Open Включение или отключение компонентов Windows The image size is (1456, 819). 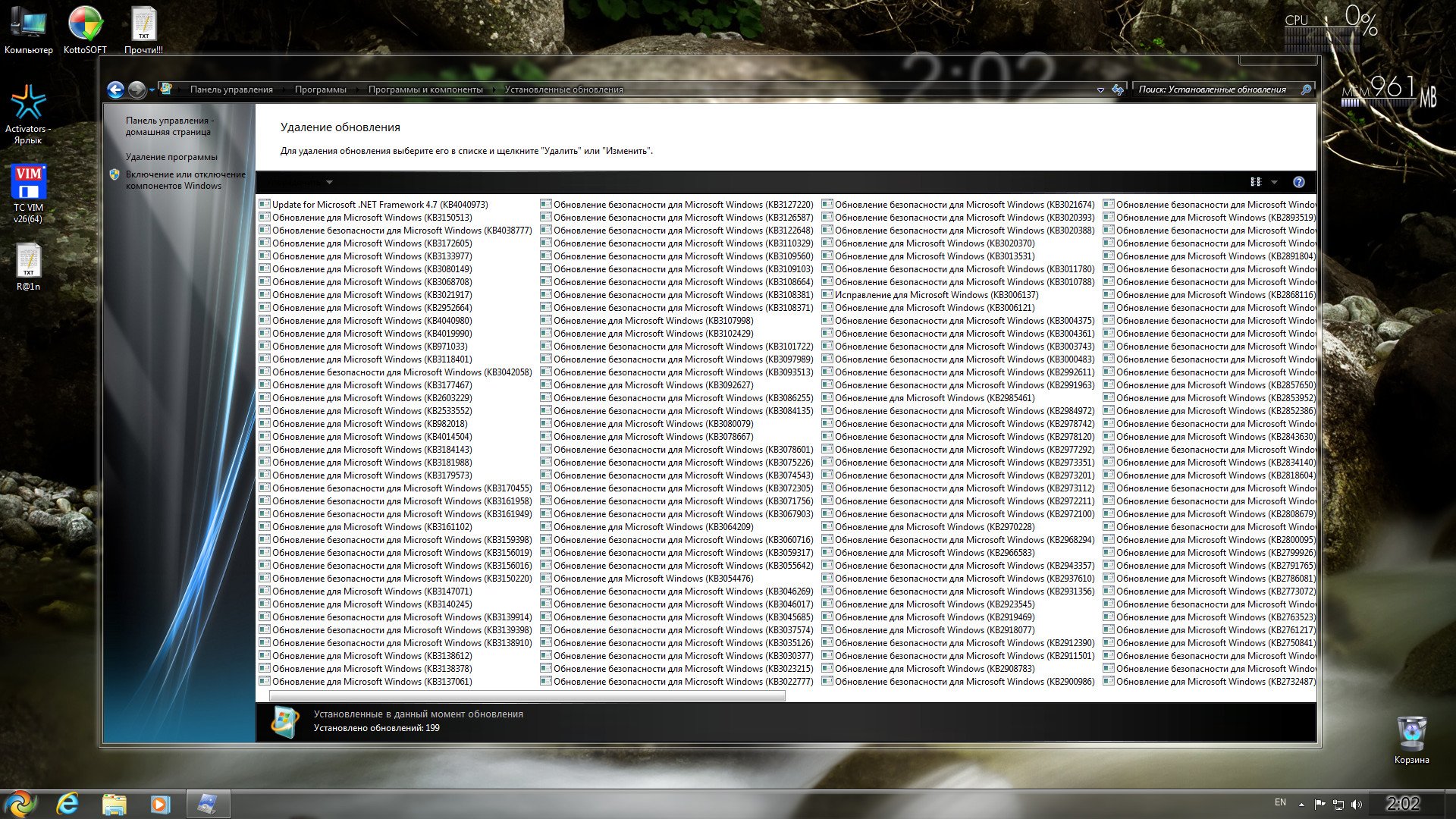[x=186, y=180]
